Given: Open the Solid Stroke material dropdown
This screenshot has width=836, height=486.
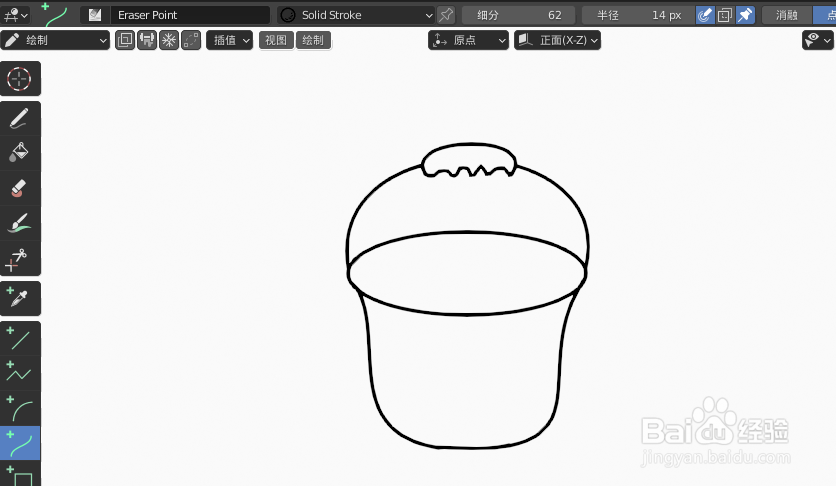Looking at the screenshot, I should (x=356, y=15).
